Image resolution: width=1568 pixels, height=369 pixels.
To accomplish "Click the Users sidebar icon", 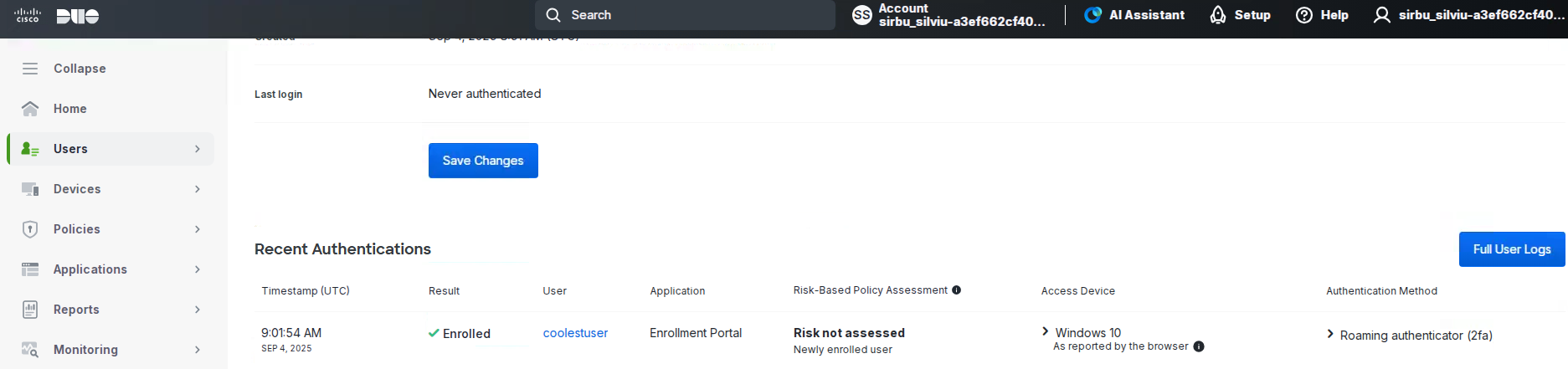I will (x=30, y=149).
